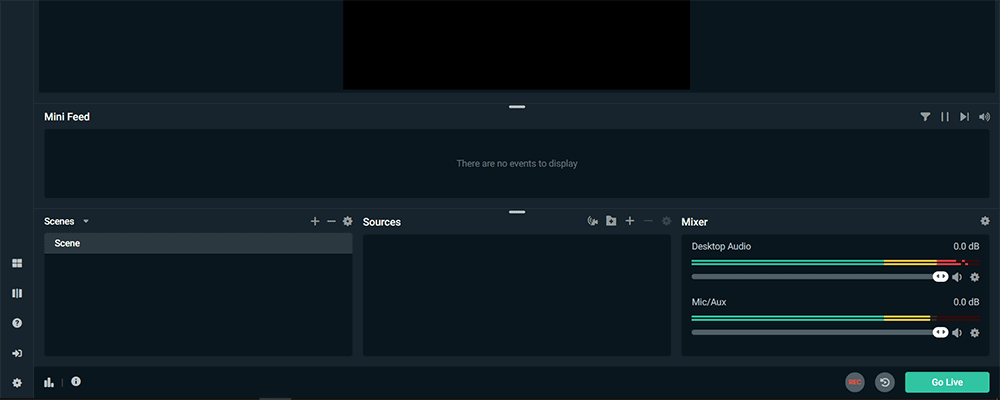Expand the Scenes collection dropdown arrow
Image resolution: width=1000 pixels, height=400 pixels.
point(86,221)
